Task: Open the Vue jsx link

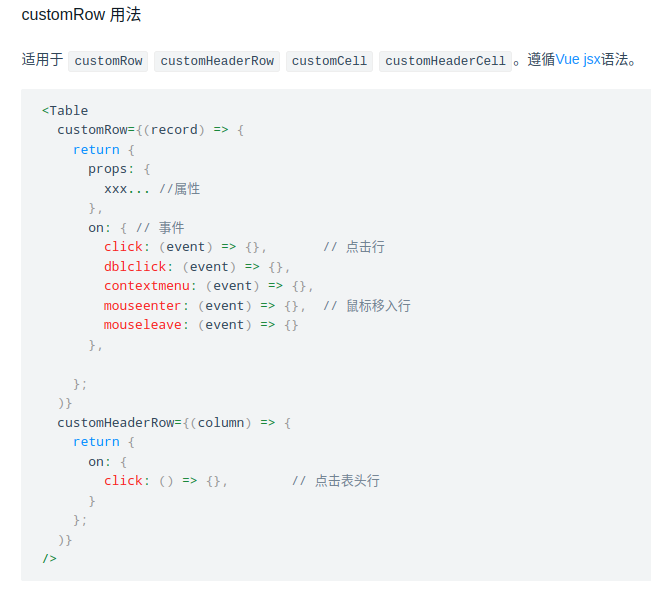Action: click(578, 60)
